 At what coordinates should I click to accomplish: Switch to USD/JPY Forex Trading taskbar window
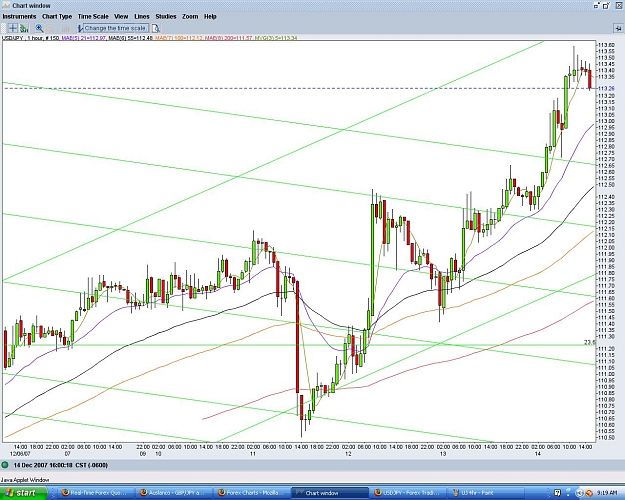pos(409,493)
